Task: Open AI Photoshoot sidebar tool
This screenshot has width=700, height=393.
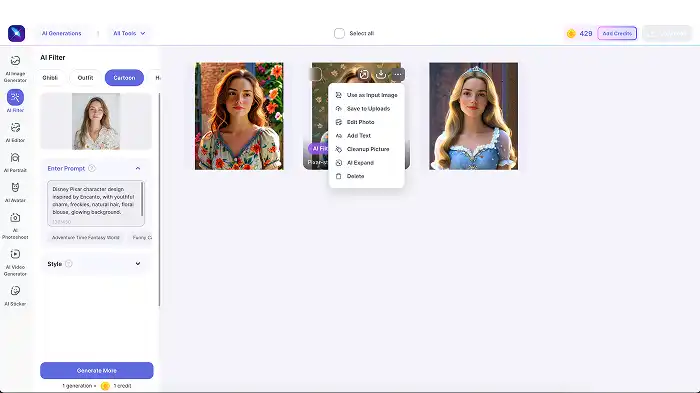Action: (15, 226)
